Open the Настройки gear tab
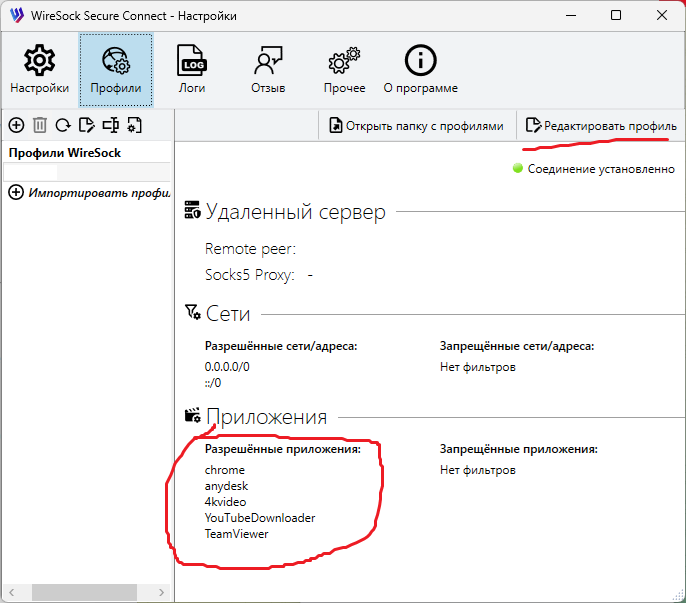 point(39,70)
